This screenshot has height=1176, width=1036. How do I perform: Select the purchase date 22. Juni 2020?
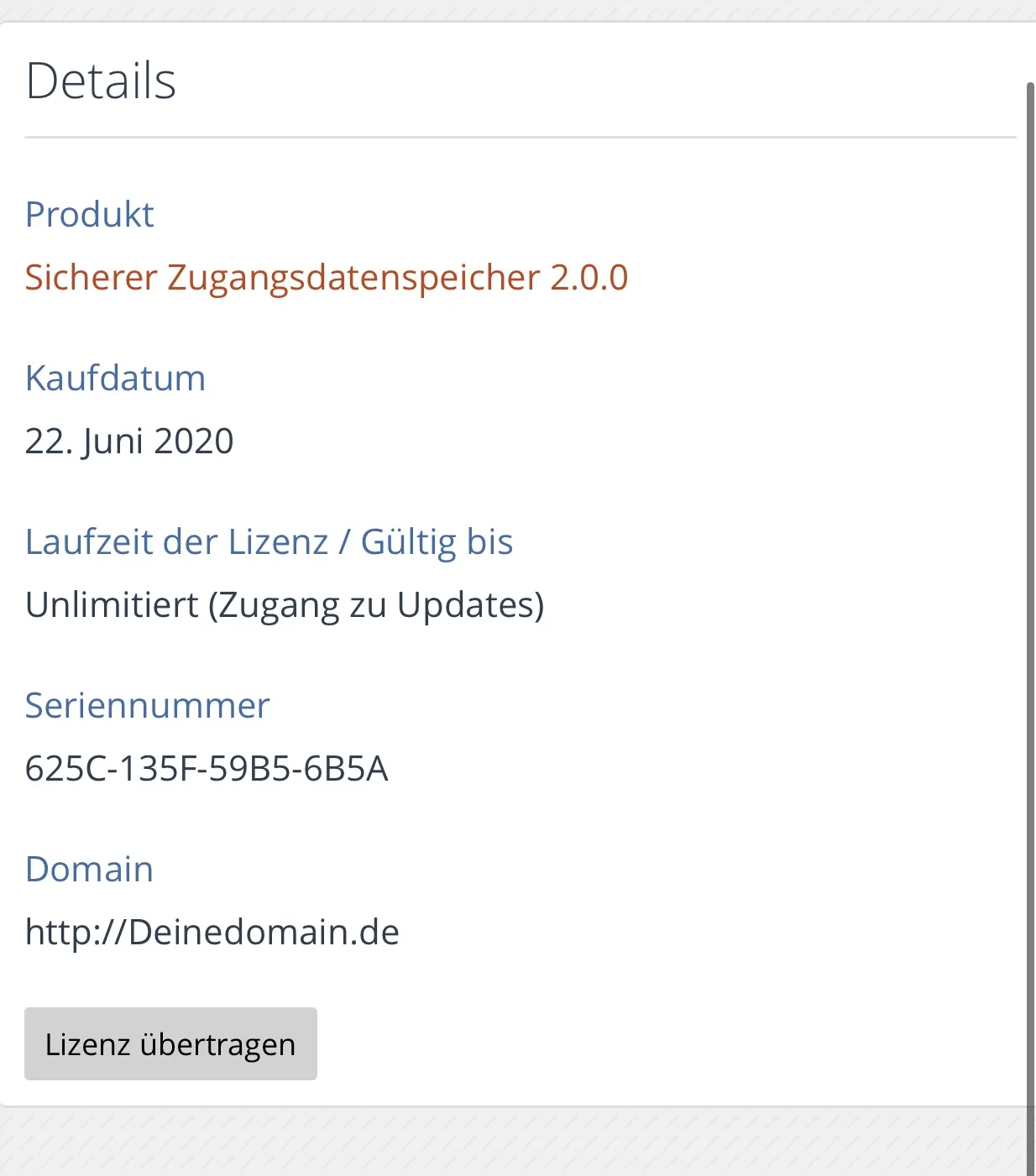click(129, 442)
